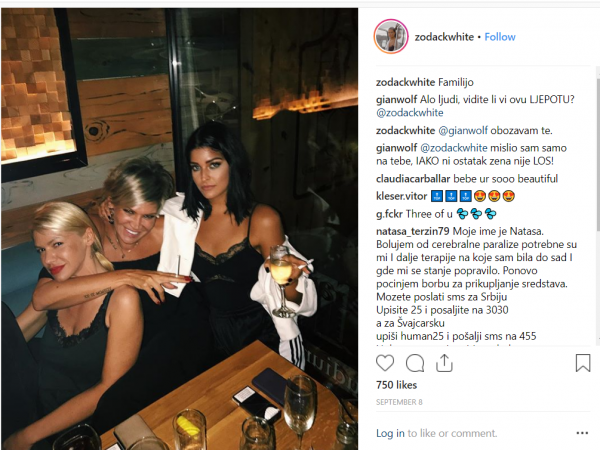The image size is (600, 450).
Task: Open the @zodackwhite mention after LJEPOTU
Action: [x=409, y=113]
